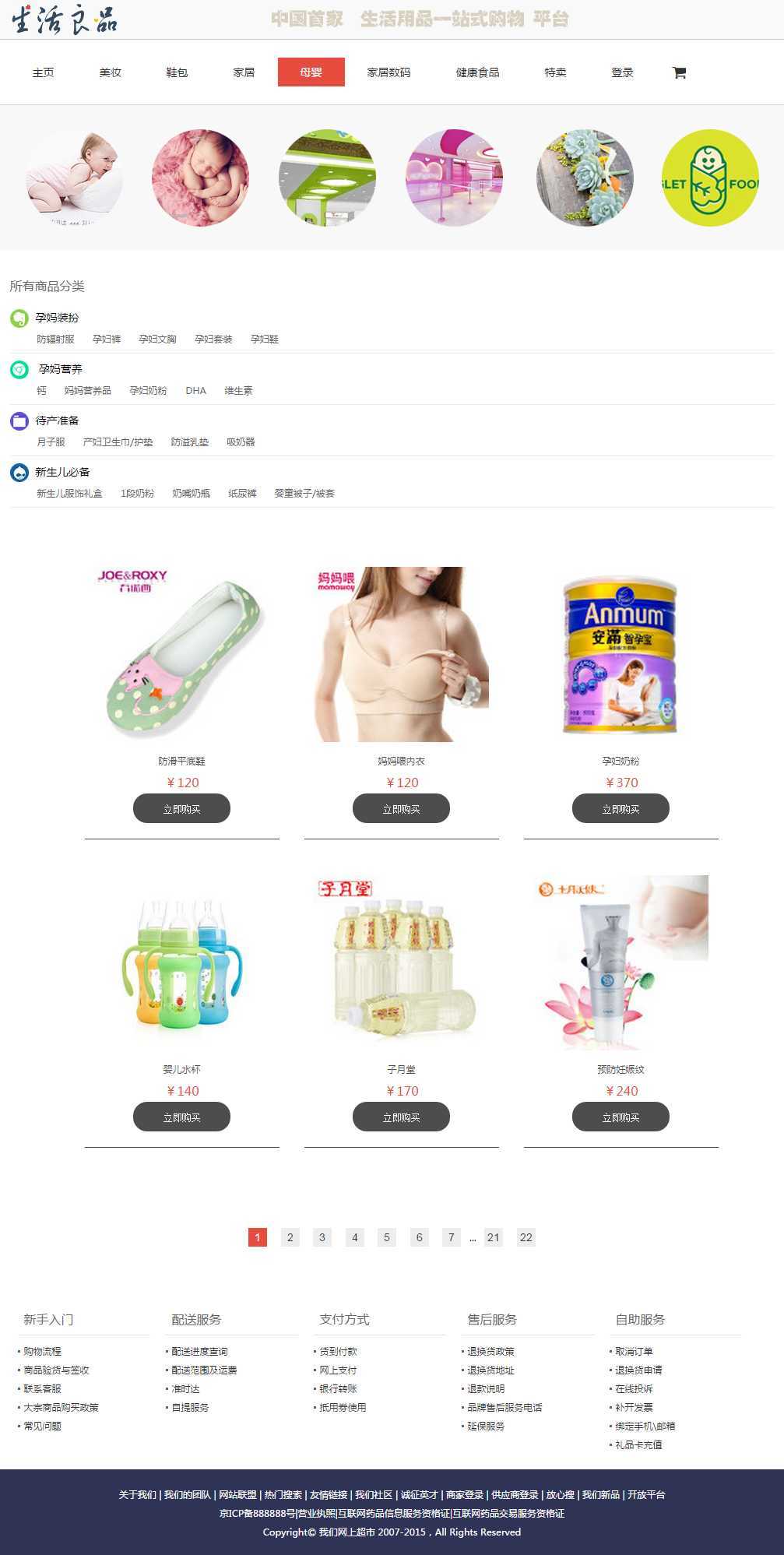The height and width of the screenshot is (1555, 784).
Task: Open the sleeping baby circular image
Action: (x=200, y=178)
